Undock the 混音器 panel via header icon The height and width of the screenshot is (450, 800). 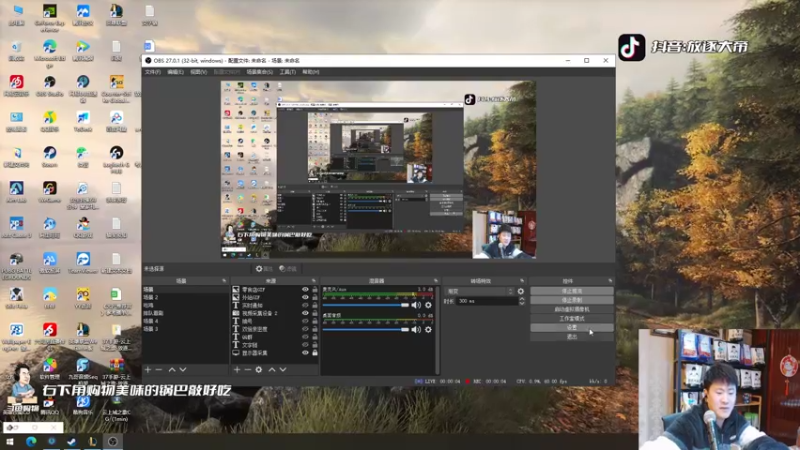pos(436,281)
